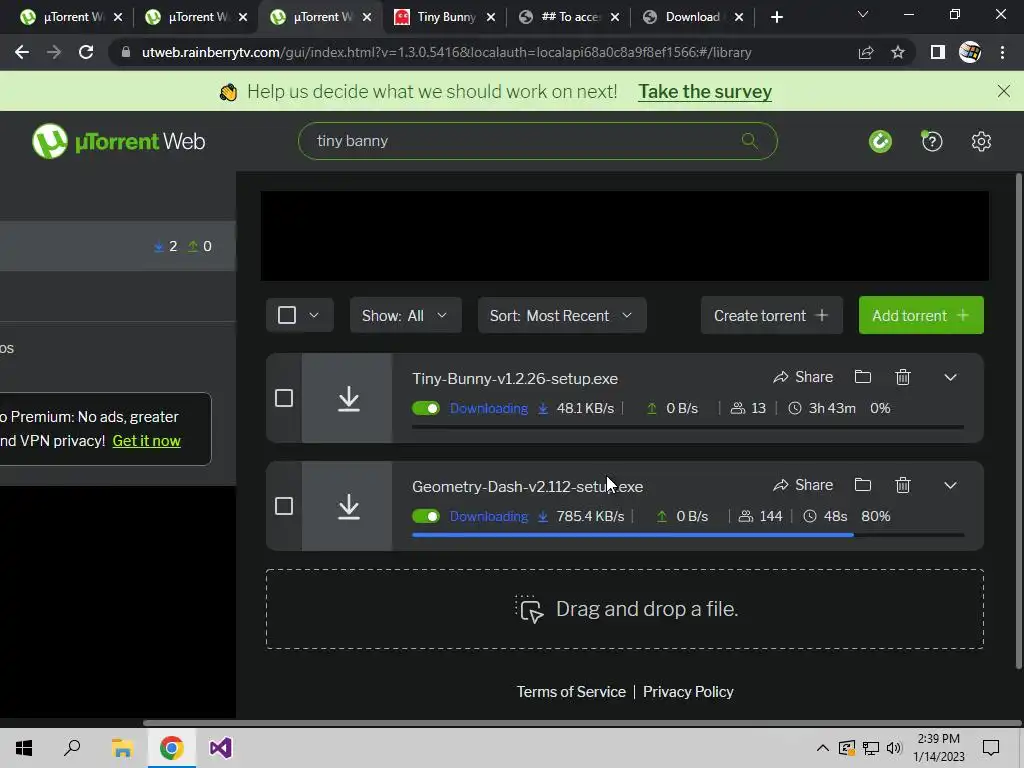
Task: Open the Windows notification center icon
Action: click(991, 748)
